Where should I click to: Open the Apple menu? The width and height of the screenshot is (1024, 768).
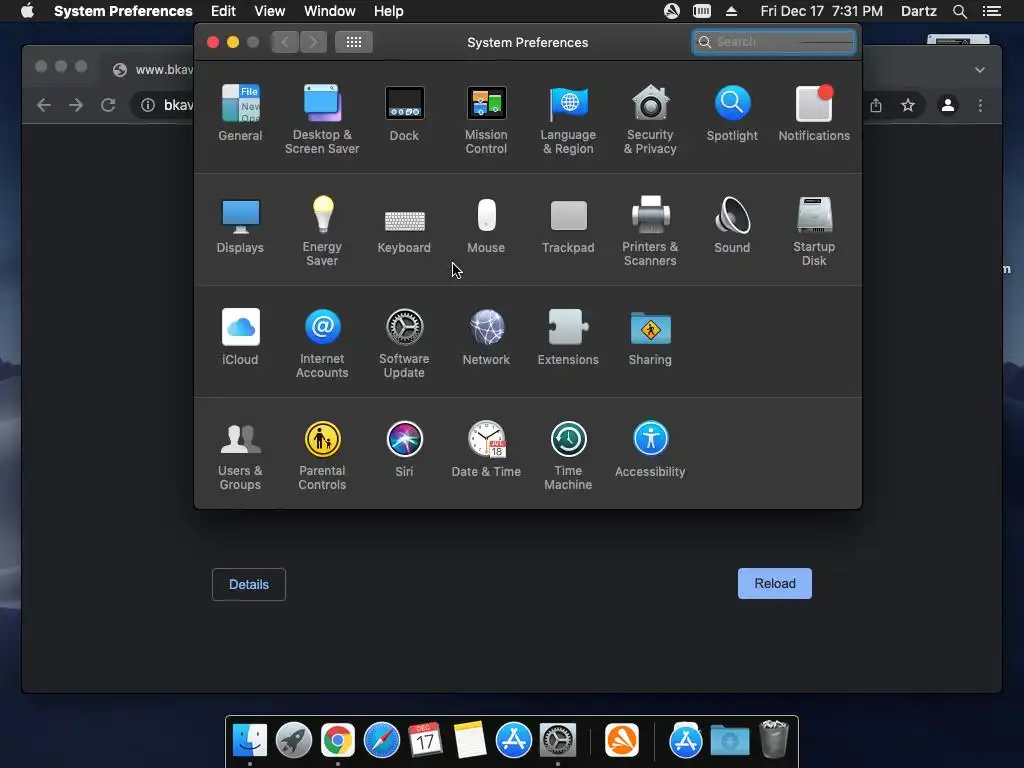[27, 11]
